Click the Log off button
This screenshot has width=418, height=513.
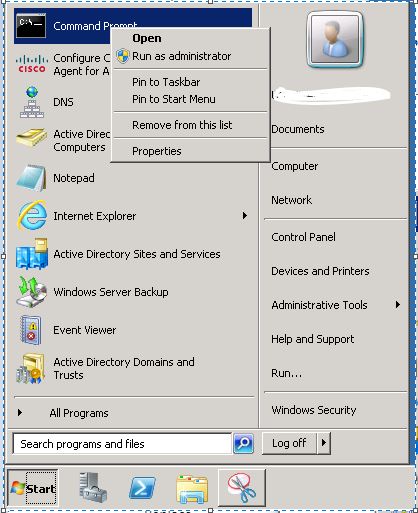(x=289, y=443)
